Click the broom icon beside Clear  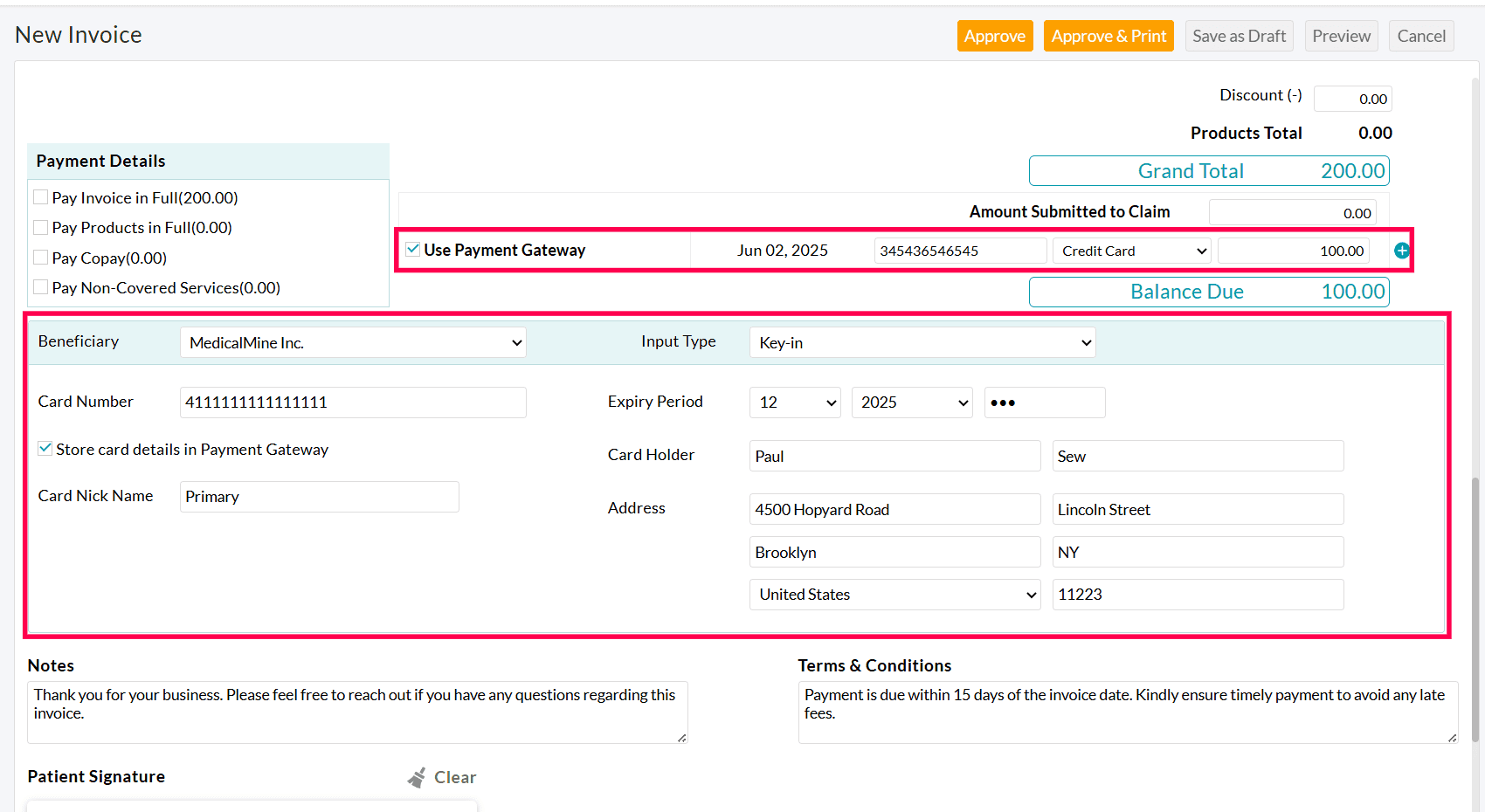418,776
